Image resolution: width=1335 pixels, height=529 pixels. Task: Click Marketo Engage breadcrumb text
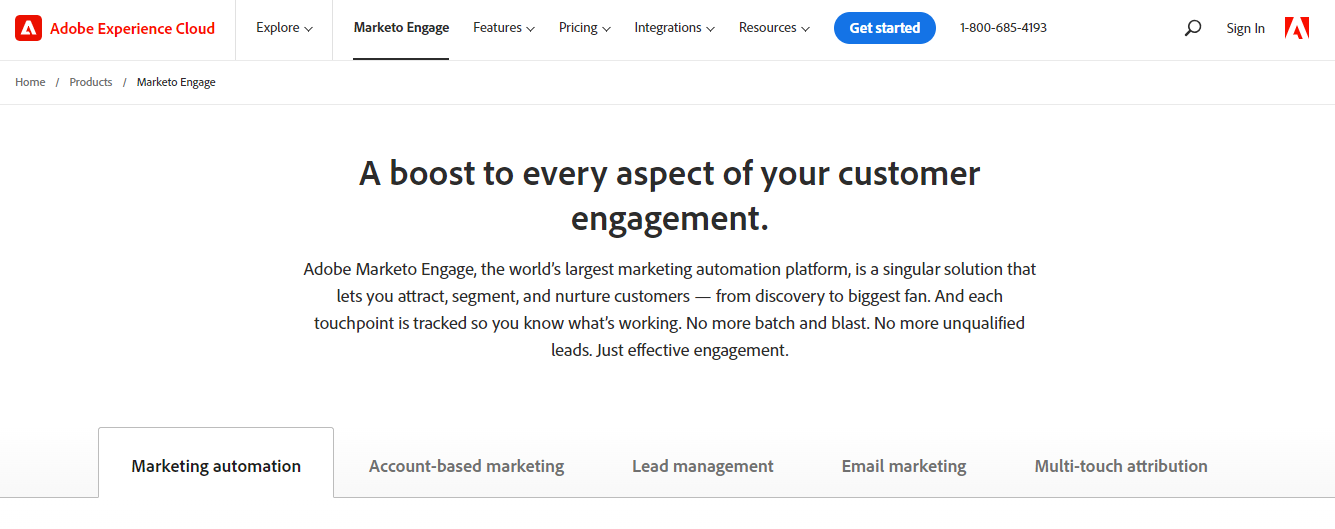[x=176, y=82]
